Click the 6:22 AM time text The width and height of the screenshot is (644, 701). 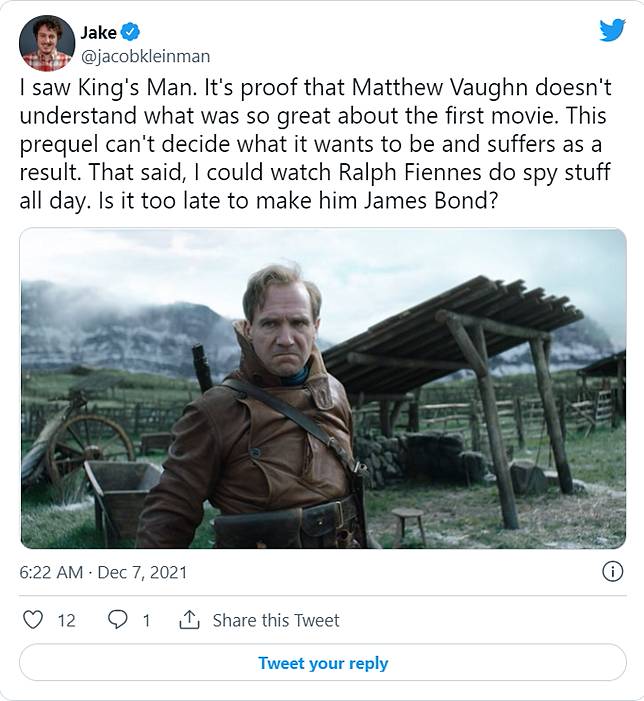(x=51, y=573)
